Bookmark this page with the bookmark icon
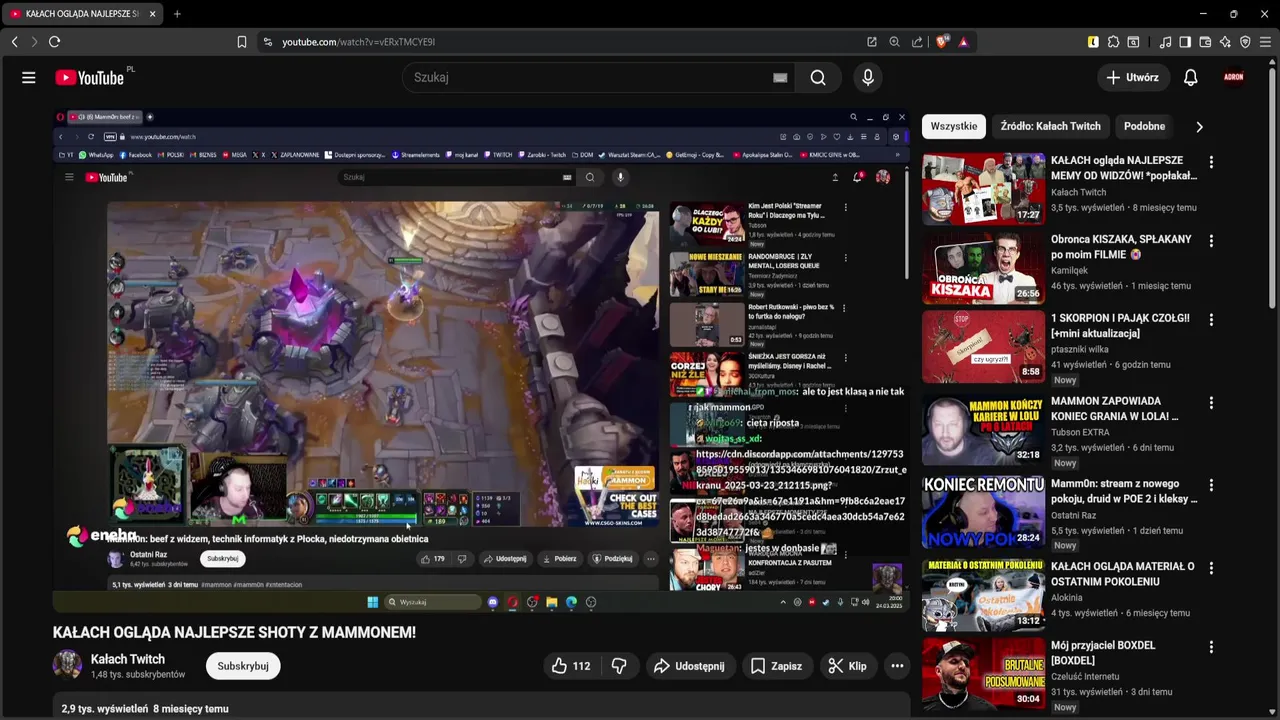The image size is (1280, 720). (241, 42)
